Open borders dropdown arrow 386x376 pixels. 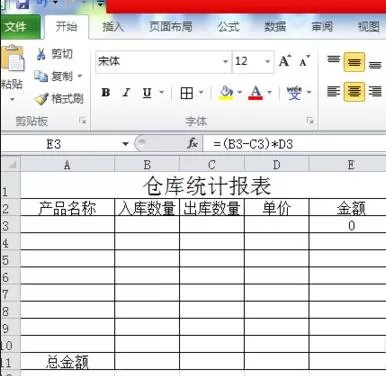click(201, 92)
